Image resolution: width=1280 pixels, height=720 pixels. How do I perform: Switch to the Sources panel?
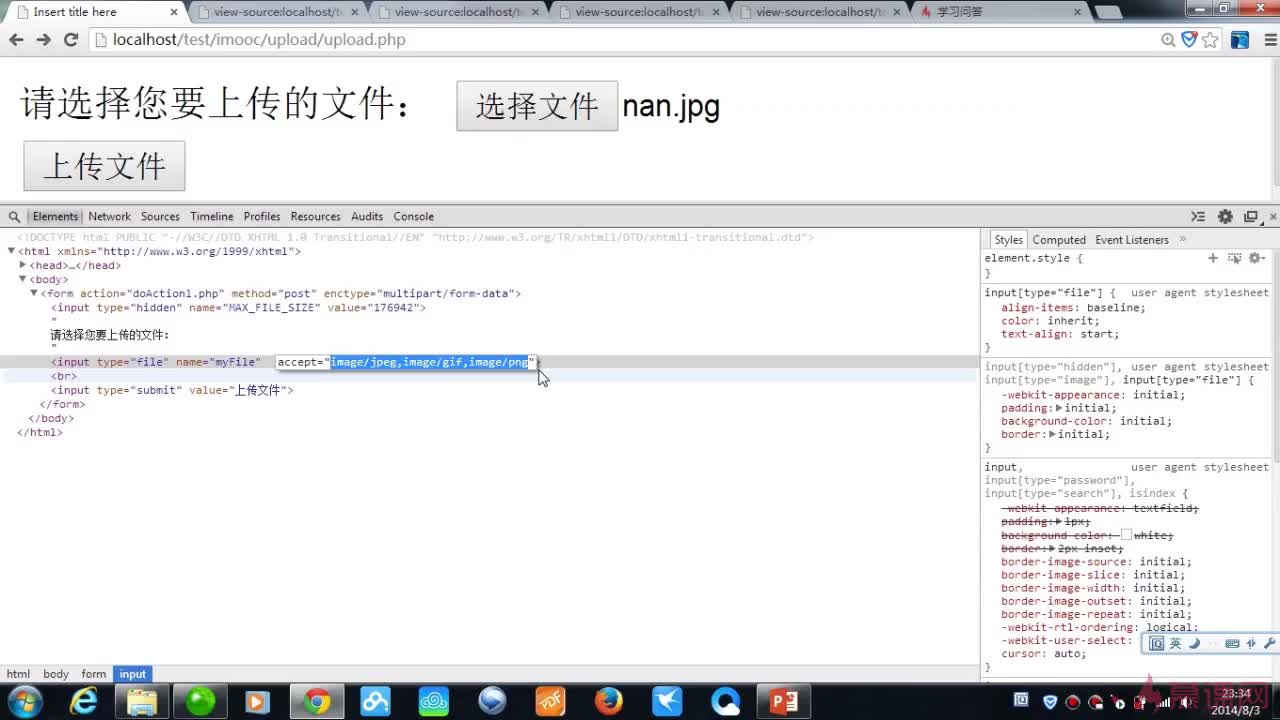pyautogui.click(x=160, y=217)
